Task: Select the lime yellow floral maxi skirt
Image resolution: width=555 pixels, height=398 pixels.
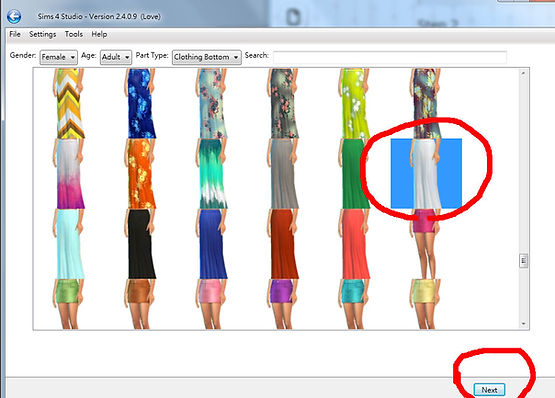Action: tap(354, 103)
